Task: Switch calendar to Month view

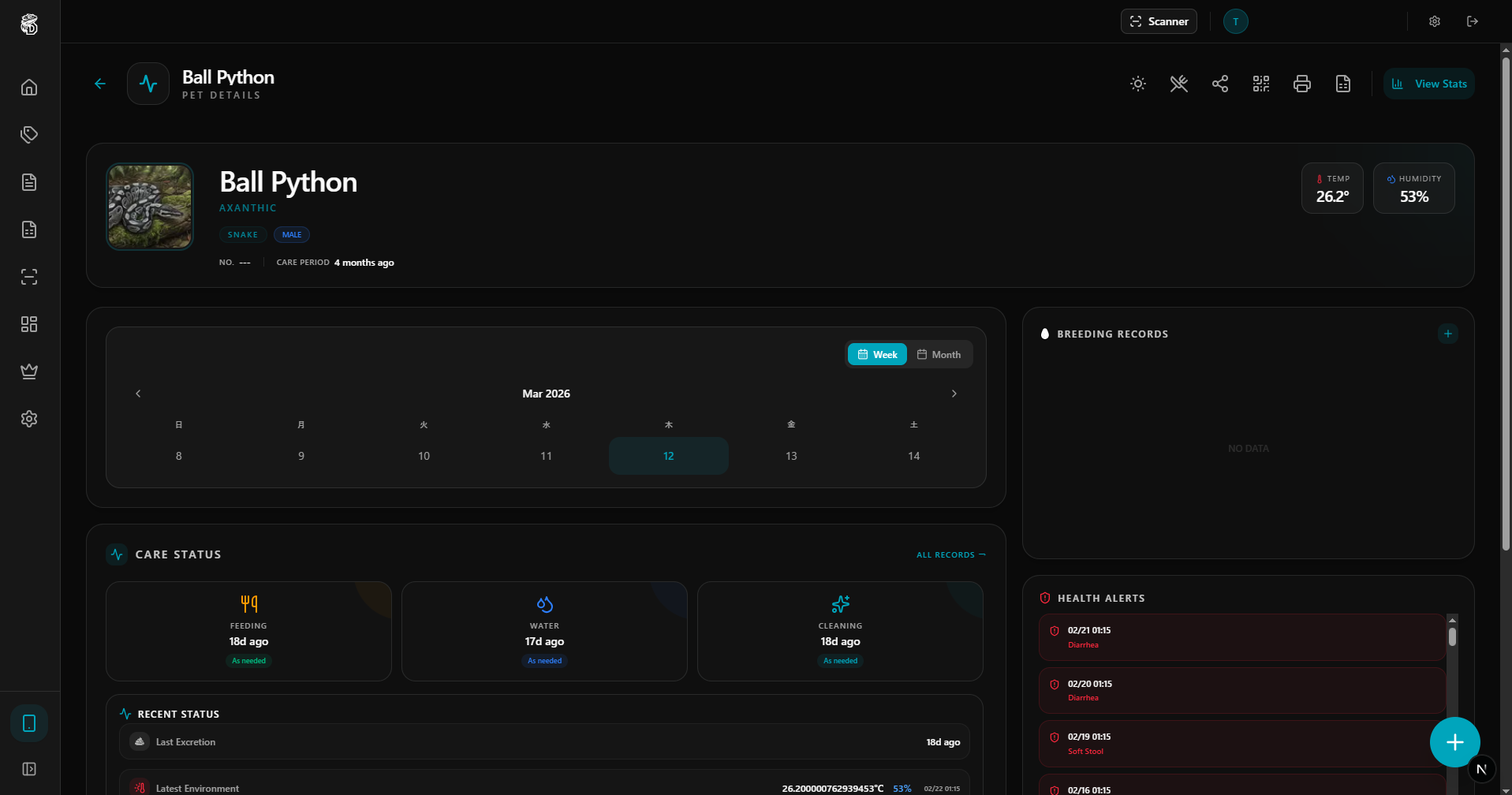Action: click(939, 355)
